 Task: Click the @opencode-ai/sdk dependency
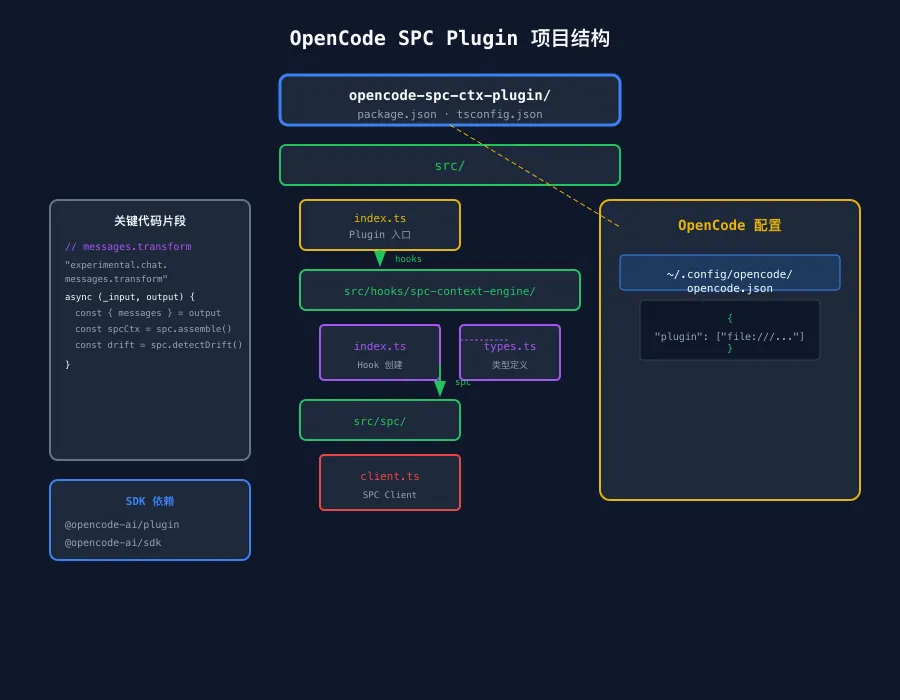(113, 543)
